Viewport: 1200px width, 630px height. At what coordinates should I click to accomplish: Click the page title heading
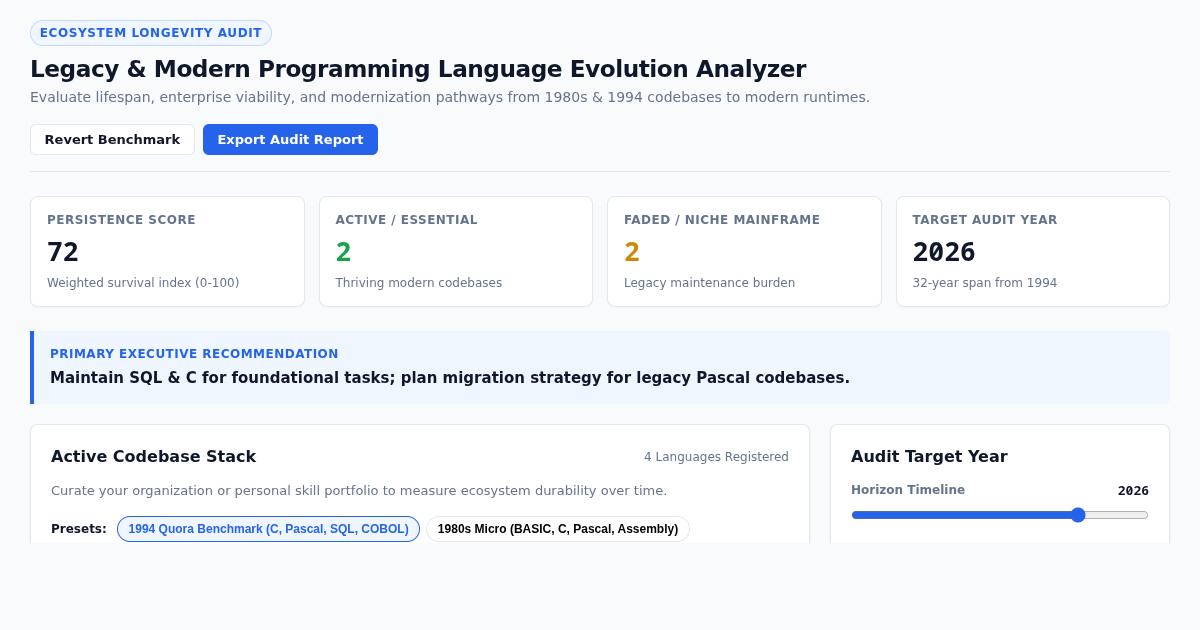(418, 69)
